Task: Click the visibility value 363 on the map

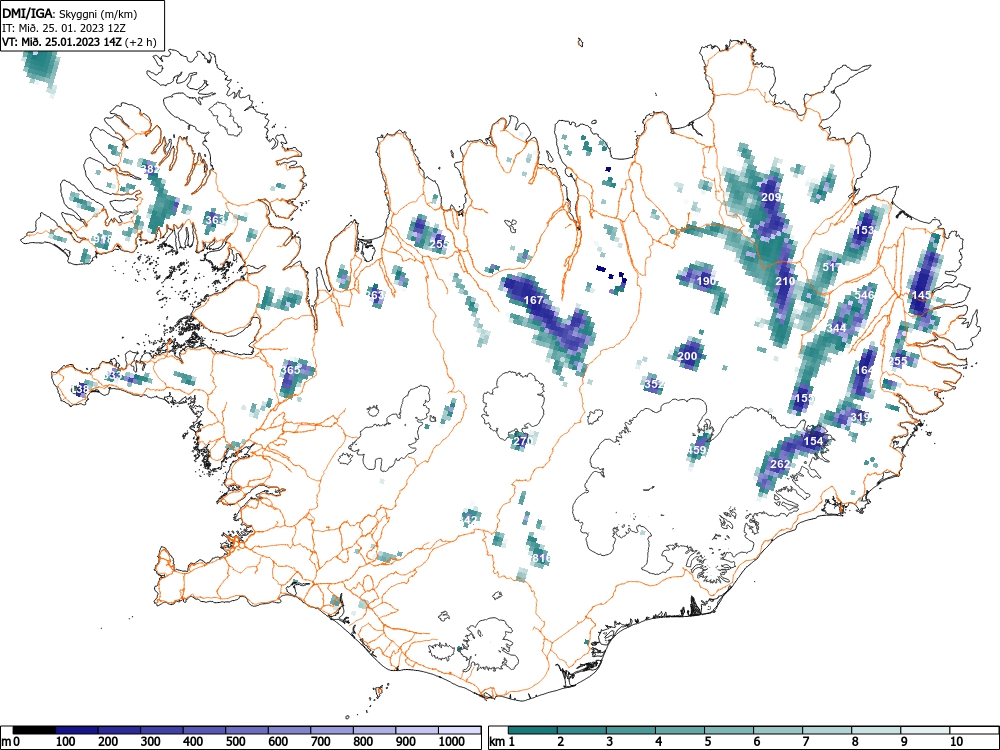Action: tap(214, 219)
